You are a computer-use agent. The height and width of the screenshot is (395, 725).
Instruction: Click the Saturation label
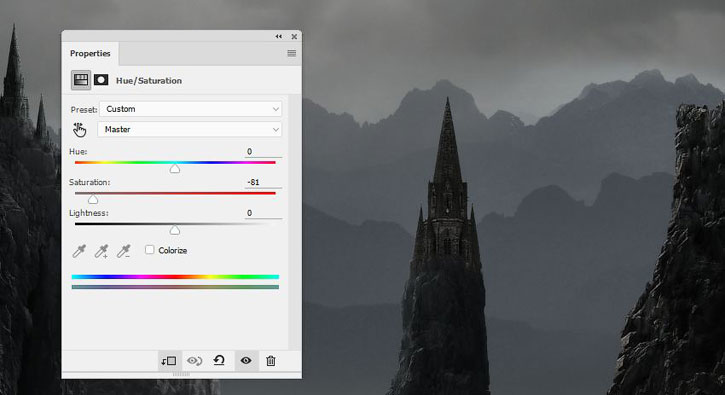90,182
